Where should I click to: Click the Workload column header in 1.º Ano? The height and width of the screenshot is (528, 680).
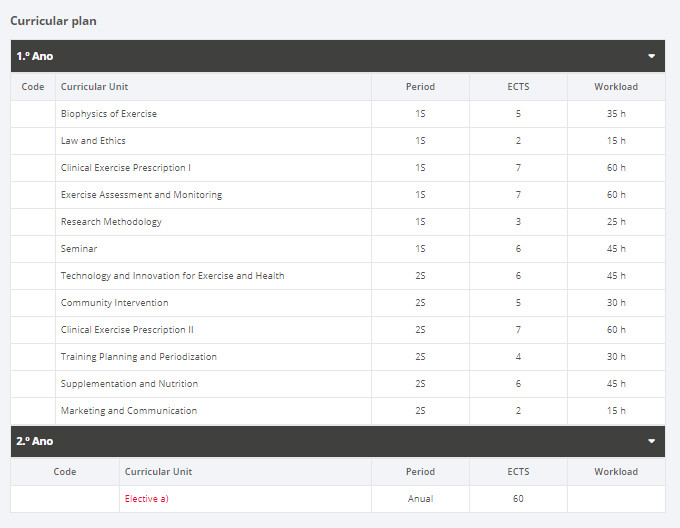(616, 87)
